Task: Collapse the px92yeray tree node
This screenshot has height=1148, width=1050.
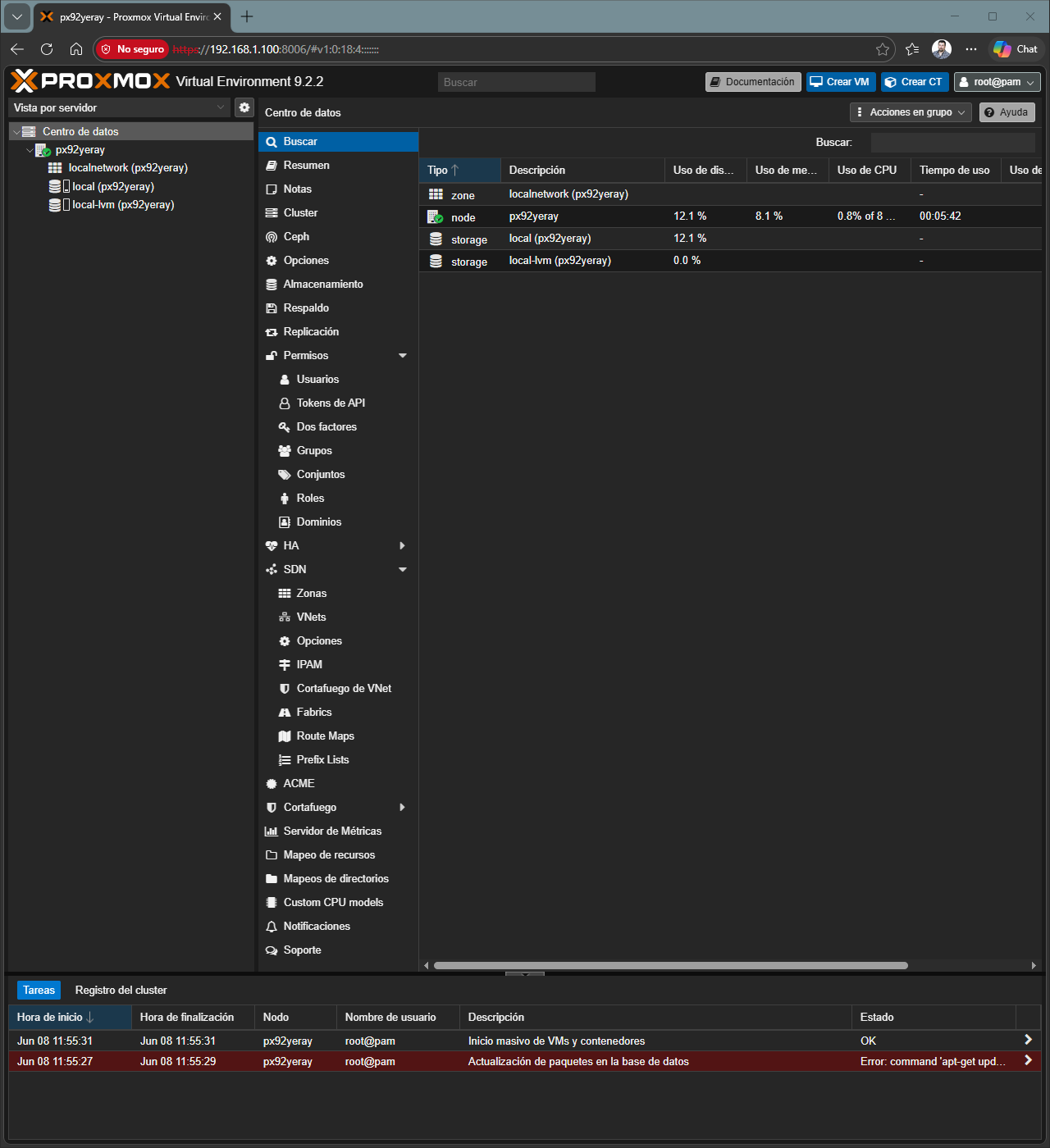Action: coord(30,150)
